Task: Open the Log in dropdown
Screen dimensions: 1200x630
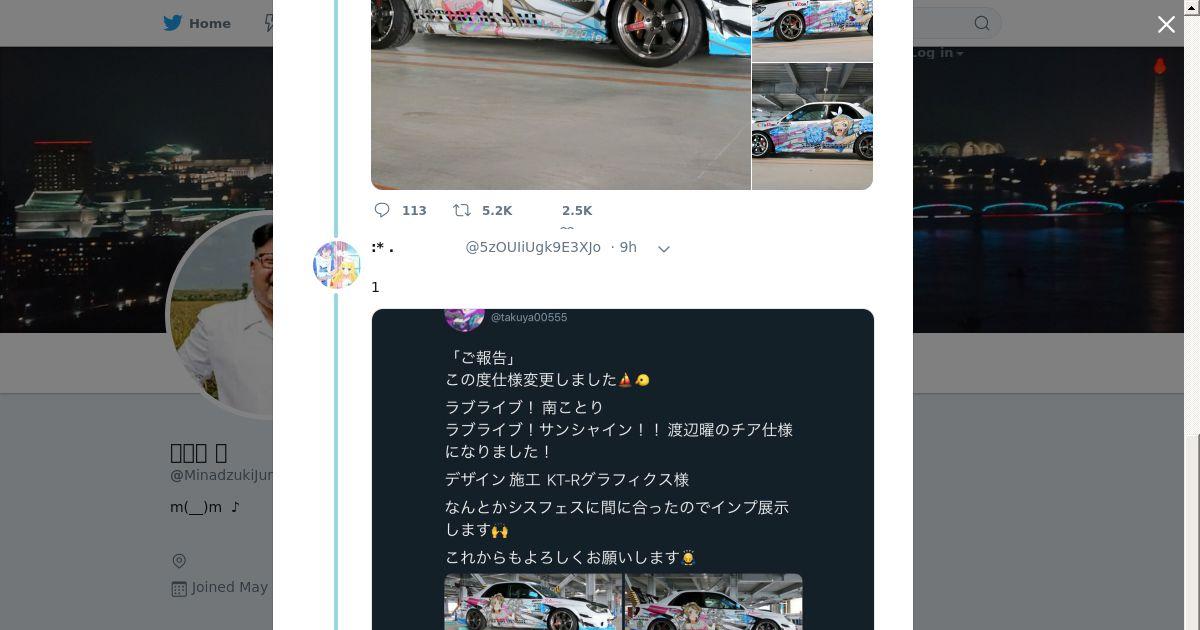Action: (938, 52)
